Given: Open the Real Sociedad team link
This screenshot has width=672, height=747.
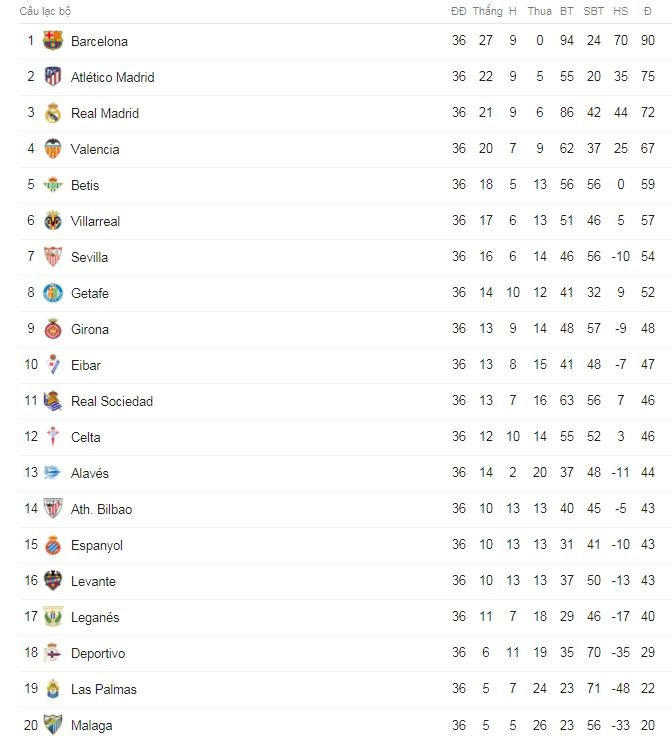Looking at the screenshot, I should pyautogui.click(x=112, y=401).
